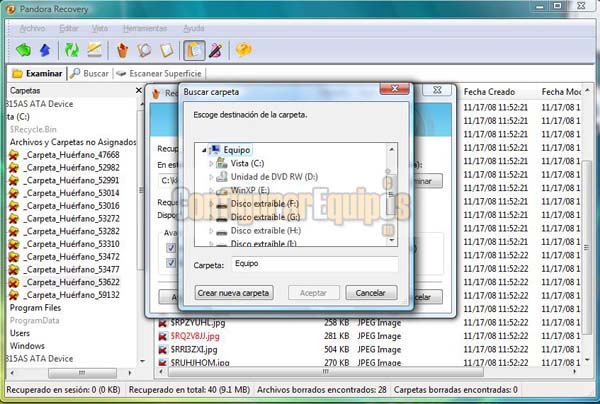
Task: Click the Carpeta text field
Action: 315,264
